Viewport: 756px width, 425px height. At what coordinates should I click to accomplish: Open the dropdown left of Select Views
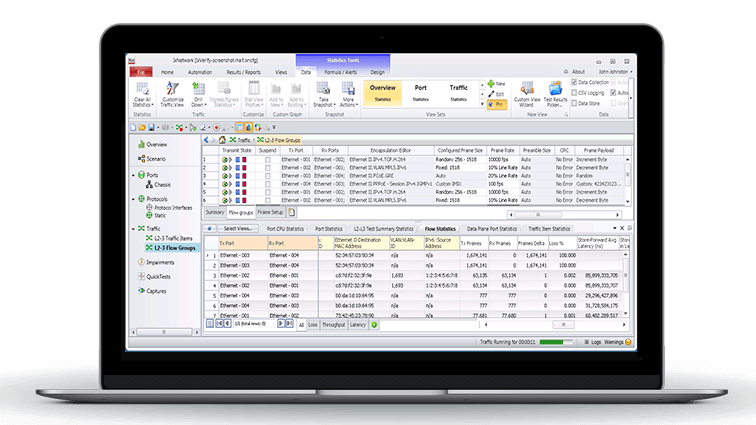[209, 229]
